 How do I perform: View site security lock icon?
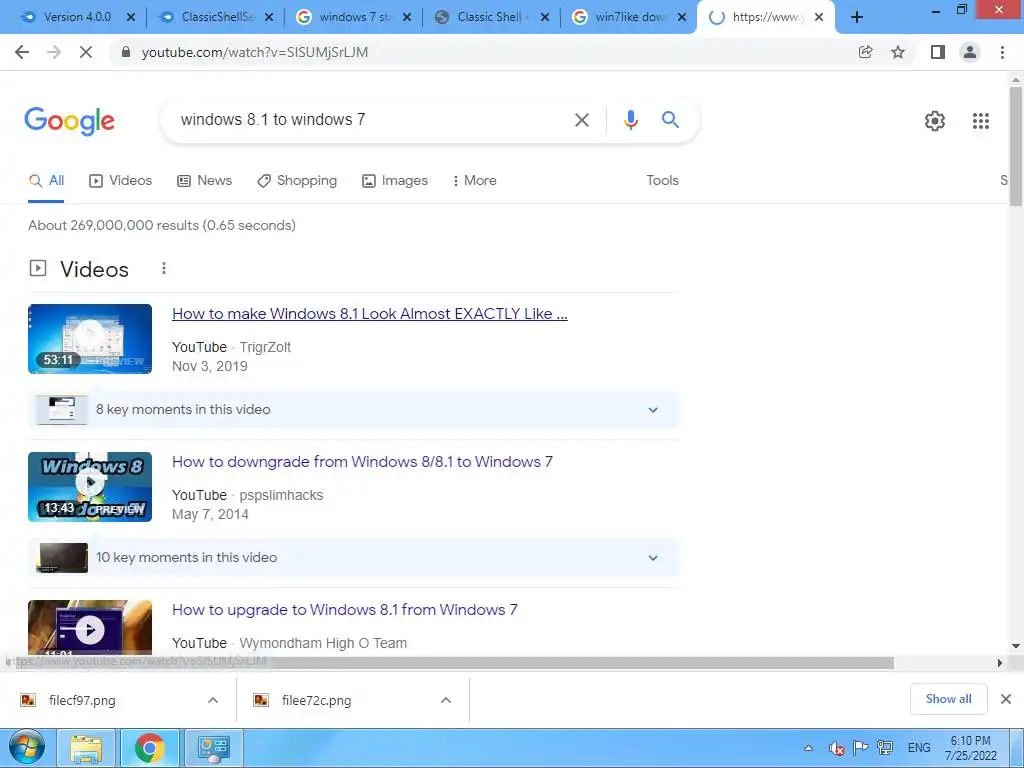point(126,52)
